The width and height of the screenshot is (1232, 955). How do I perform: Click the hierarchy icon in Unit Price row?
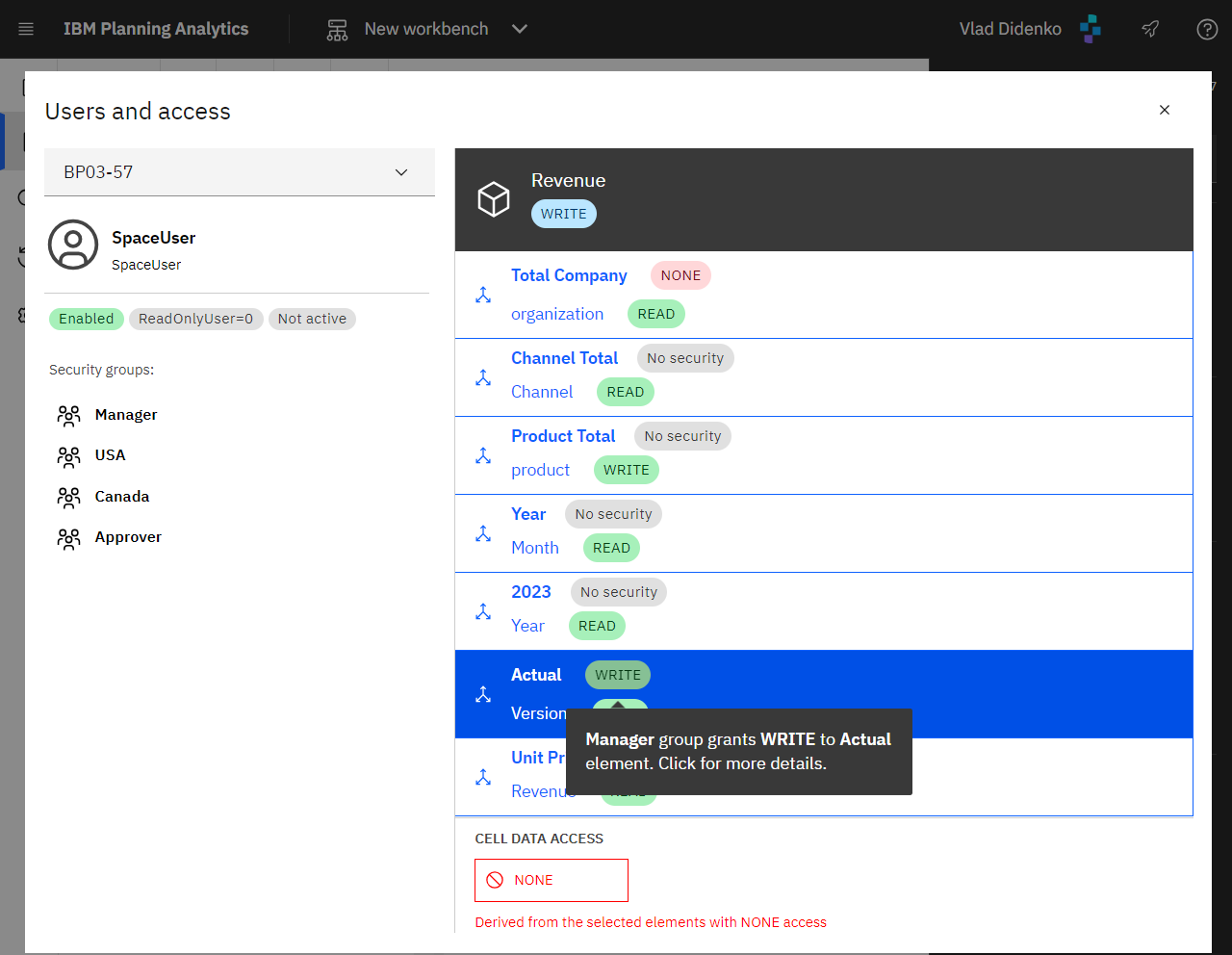tap(483, 778)
